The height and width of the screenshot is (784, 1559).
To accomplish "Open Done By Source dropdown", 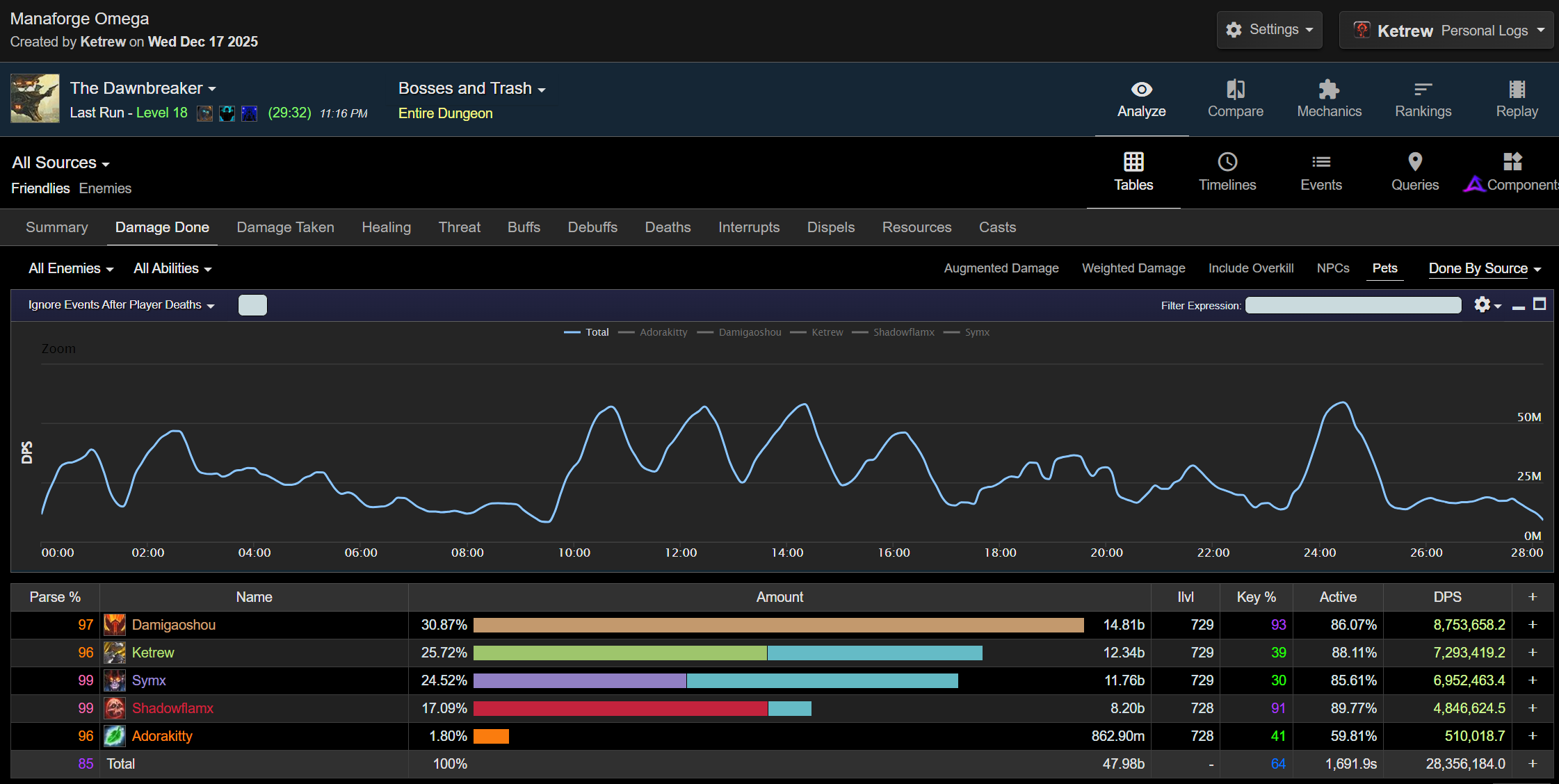I will pyautogui.click(x=1485, y=268).
